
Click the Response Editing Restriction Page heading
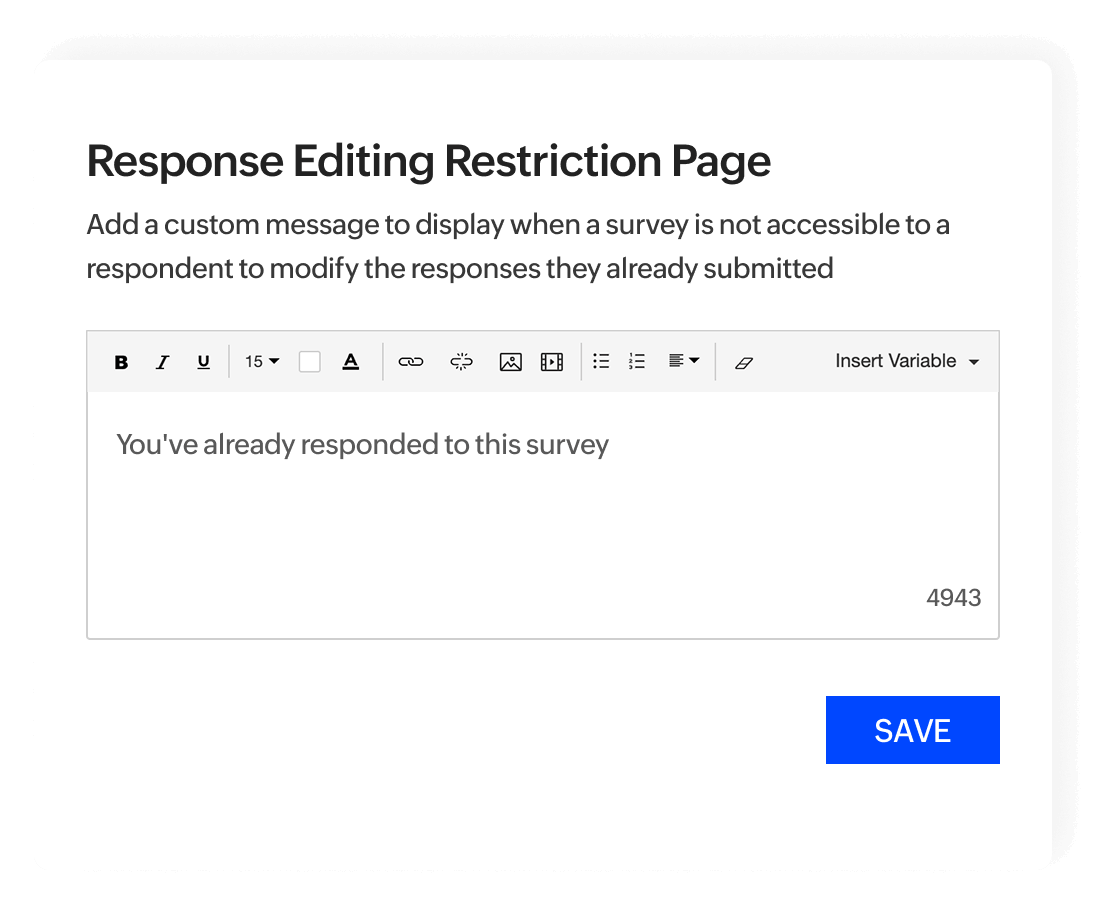(x=428, y=160)
